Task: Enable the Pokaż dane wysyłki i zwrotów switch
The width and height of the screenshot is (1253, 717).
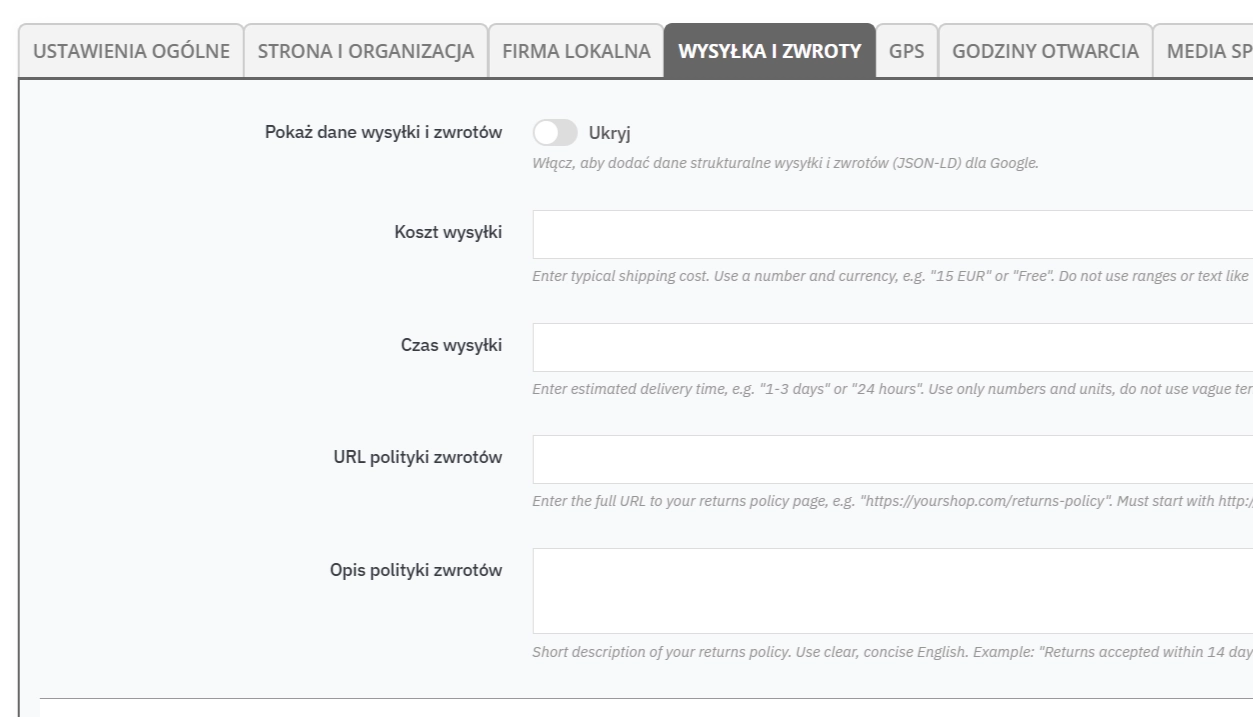Action: (555, 133)
